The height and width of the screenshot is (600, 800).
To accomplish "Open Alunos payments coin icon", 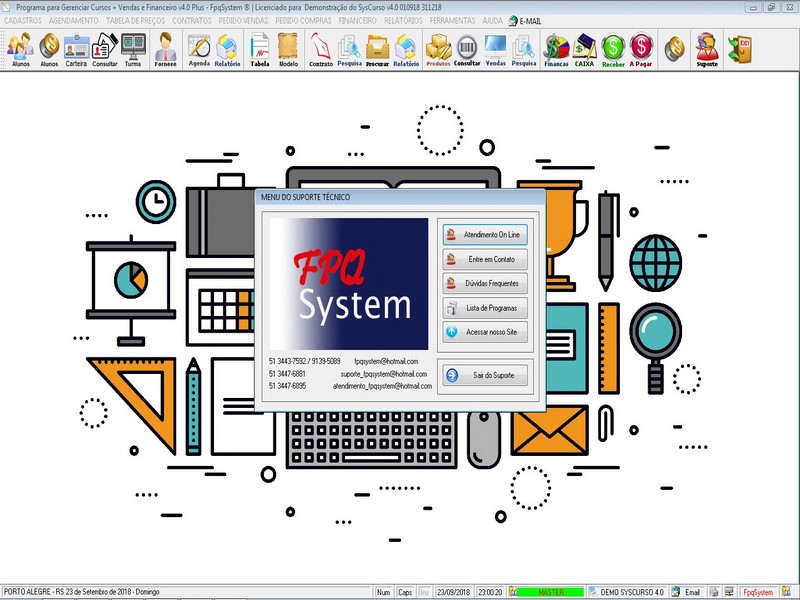I will coord(49,49).
